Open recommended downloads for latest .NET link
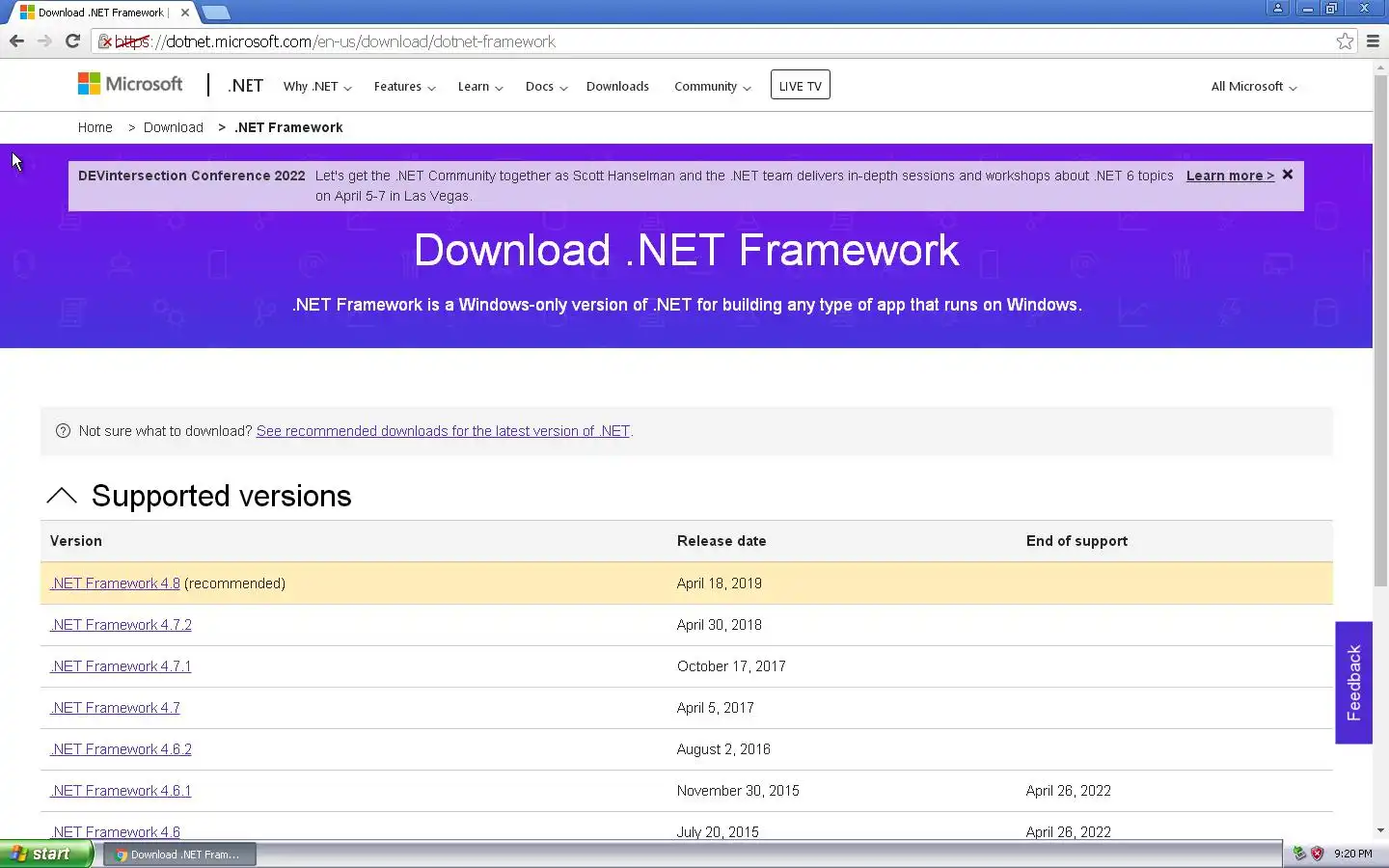 pyautogui.click(x=443, y=431)
